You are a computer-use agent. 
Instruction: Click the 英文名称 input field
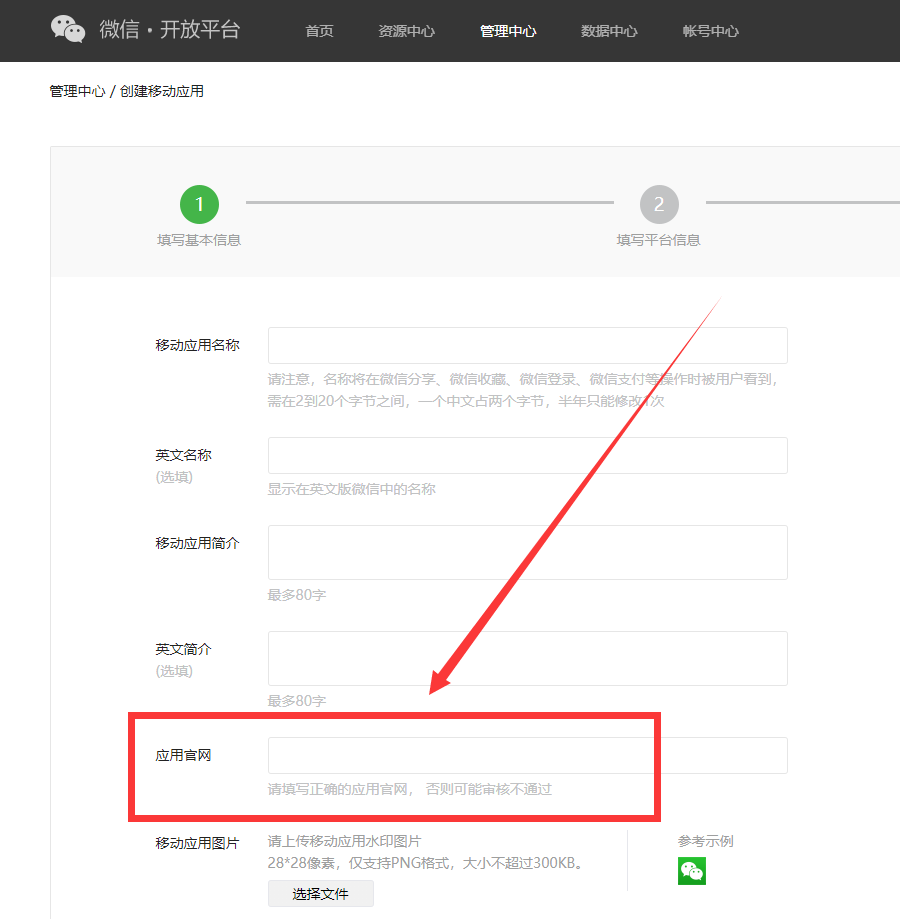point(526,455)
